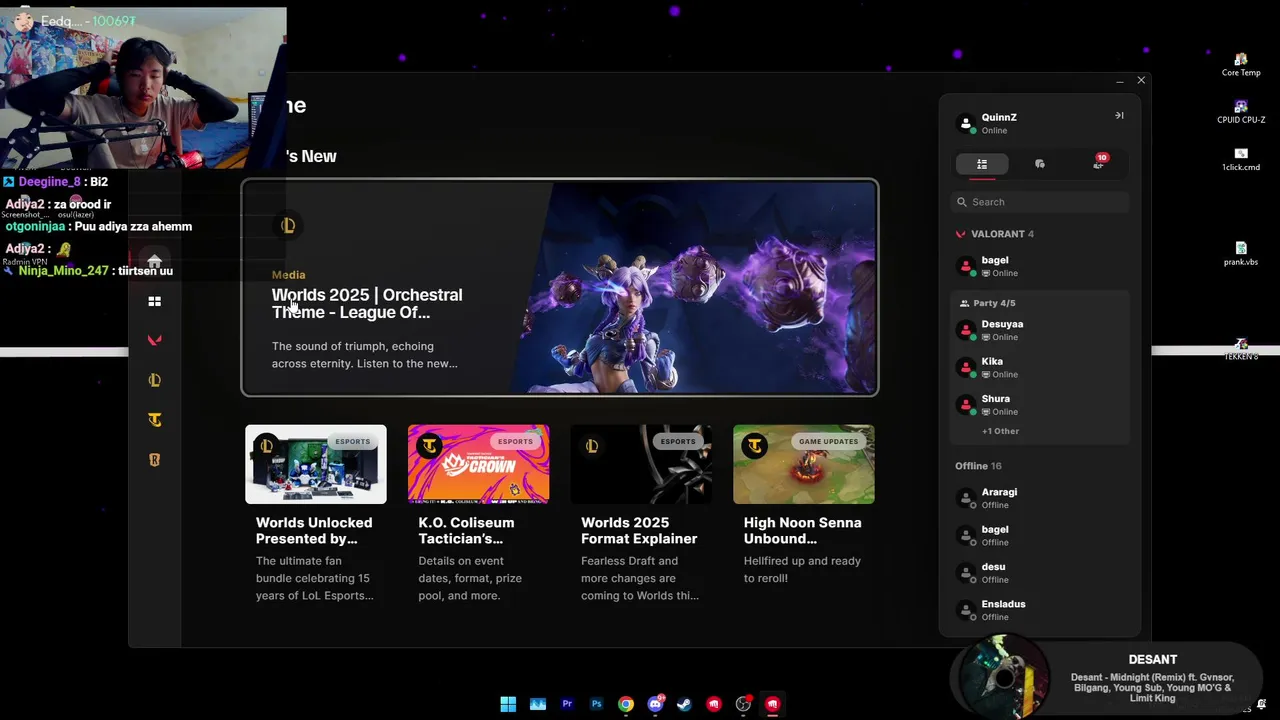This screenshot has height=720, width=1280.
Task: Open the CPUID CPU-Z desktop shortcut
Action: 1241,112
